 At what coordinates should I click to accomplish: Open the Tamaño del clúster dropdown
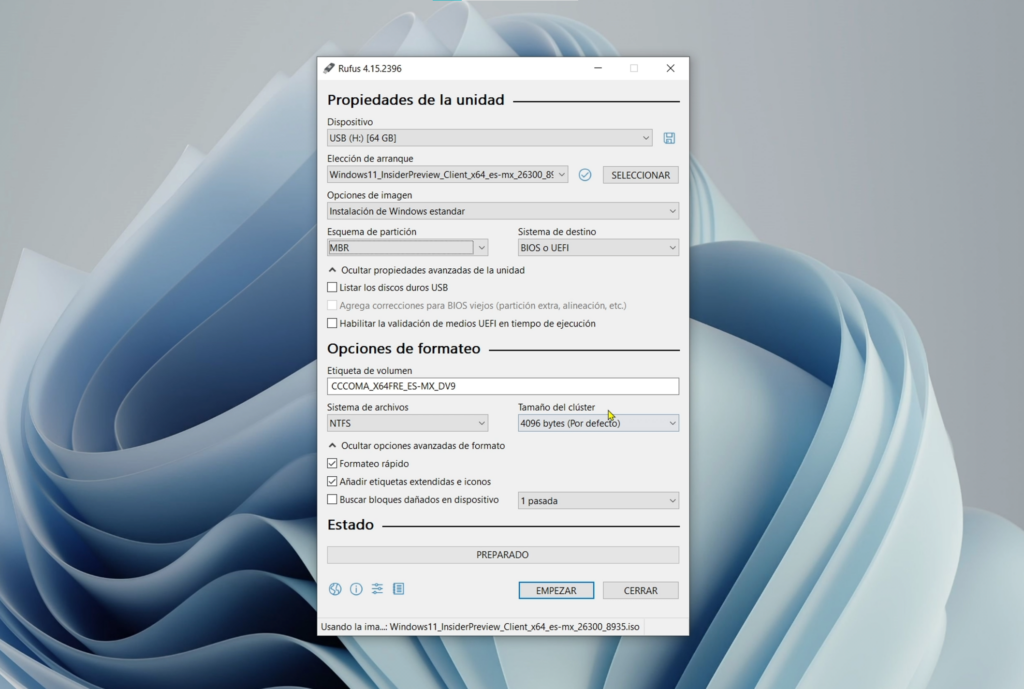(598, 423)
